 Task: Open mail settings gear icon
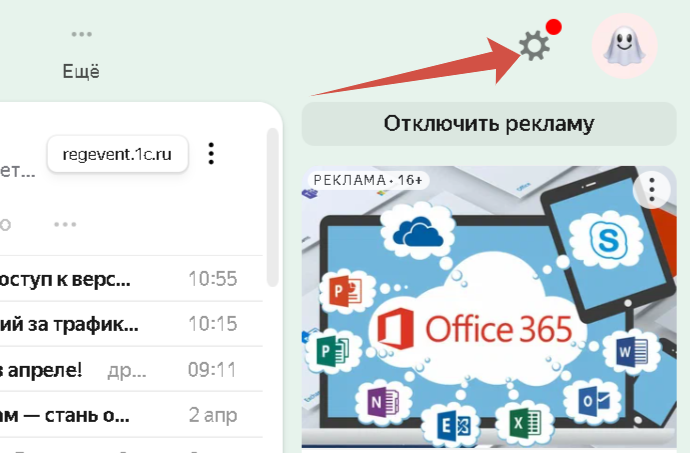pyautogui.click(x=534, y=45)
